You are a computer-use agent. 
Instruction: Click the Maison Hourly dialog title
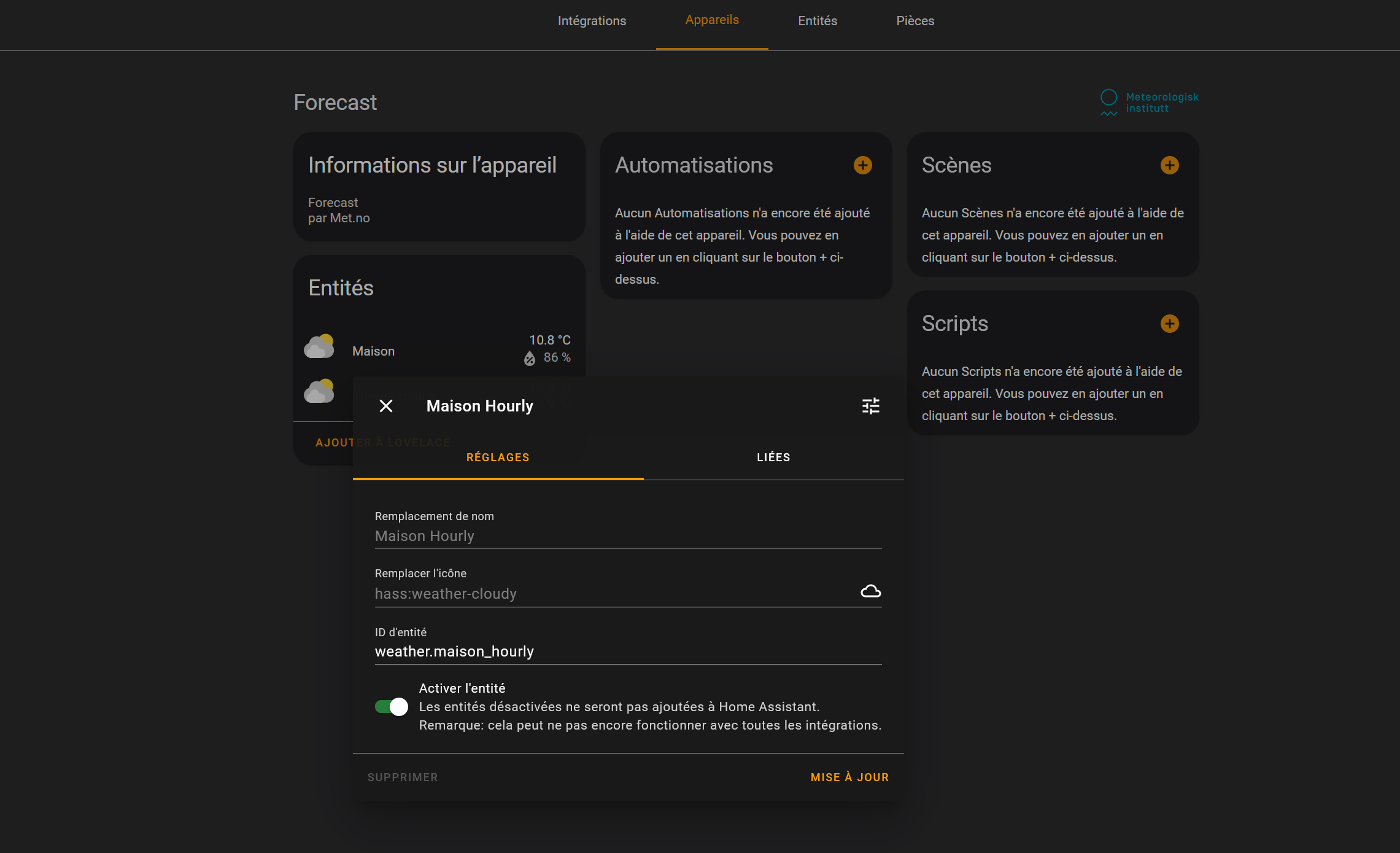point(479,406)
